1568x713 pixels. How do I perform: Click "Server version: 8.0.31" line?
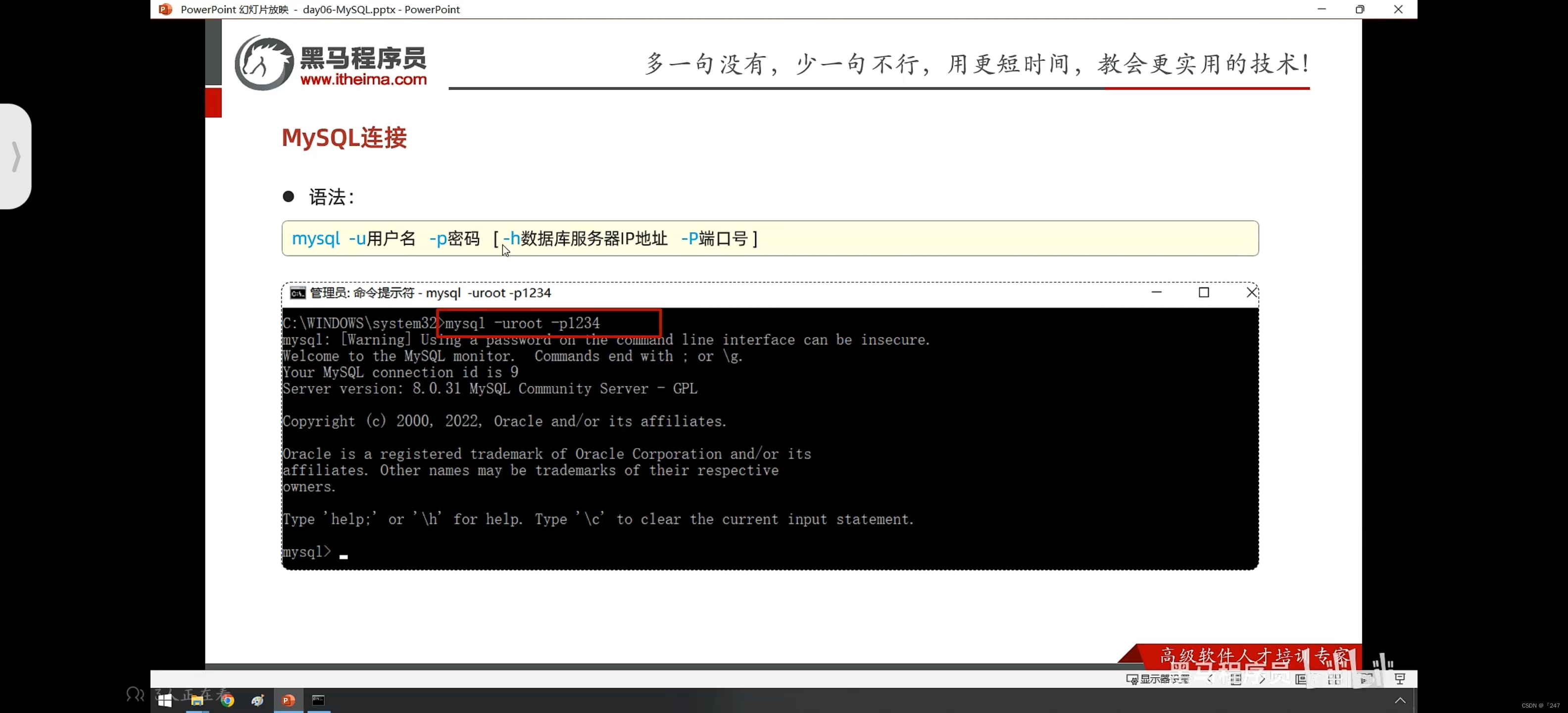[x=490, y=389]
